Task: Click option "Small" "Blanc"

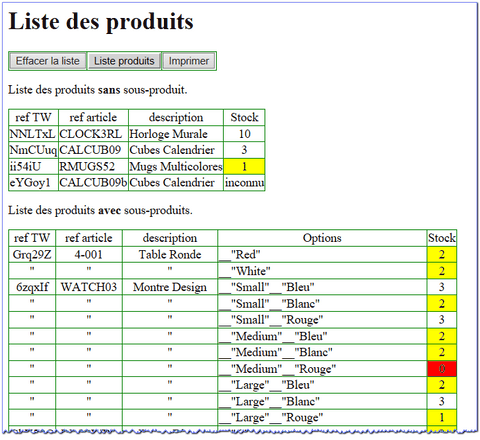Action: coord(322,303)
